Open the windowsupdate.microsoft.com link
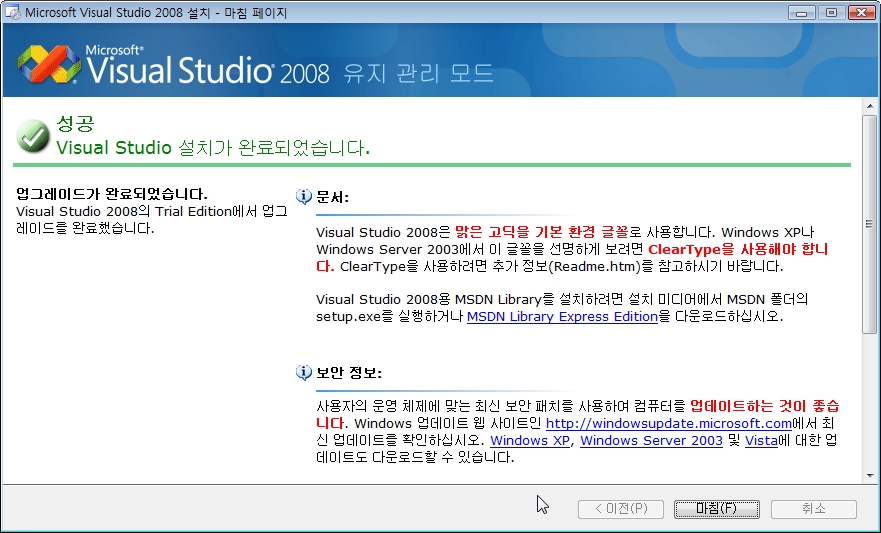881x533 pixels. pyautogui.click(x=669, y=423)
